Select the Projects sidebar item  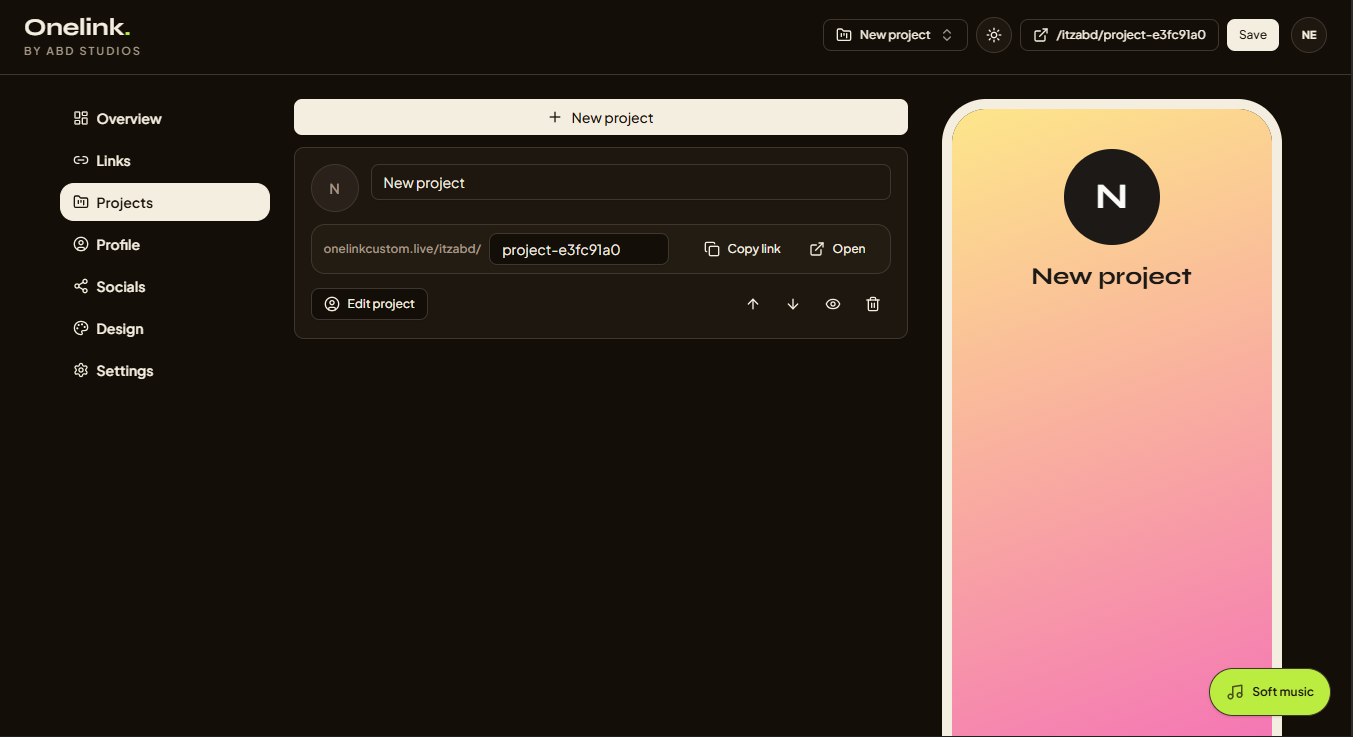[165, 202]
